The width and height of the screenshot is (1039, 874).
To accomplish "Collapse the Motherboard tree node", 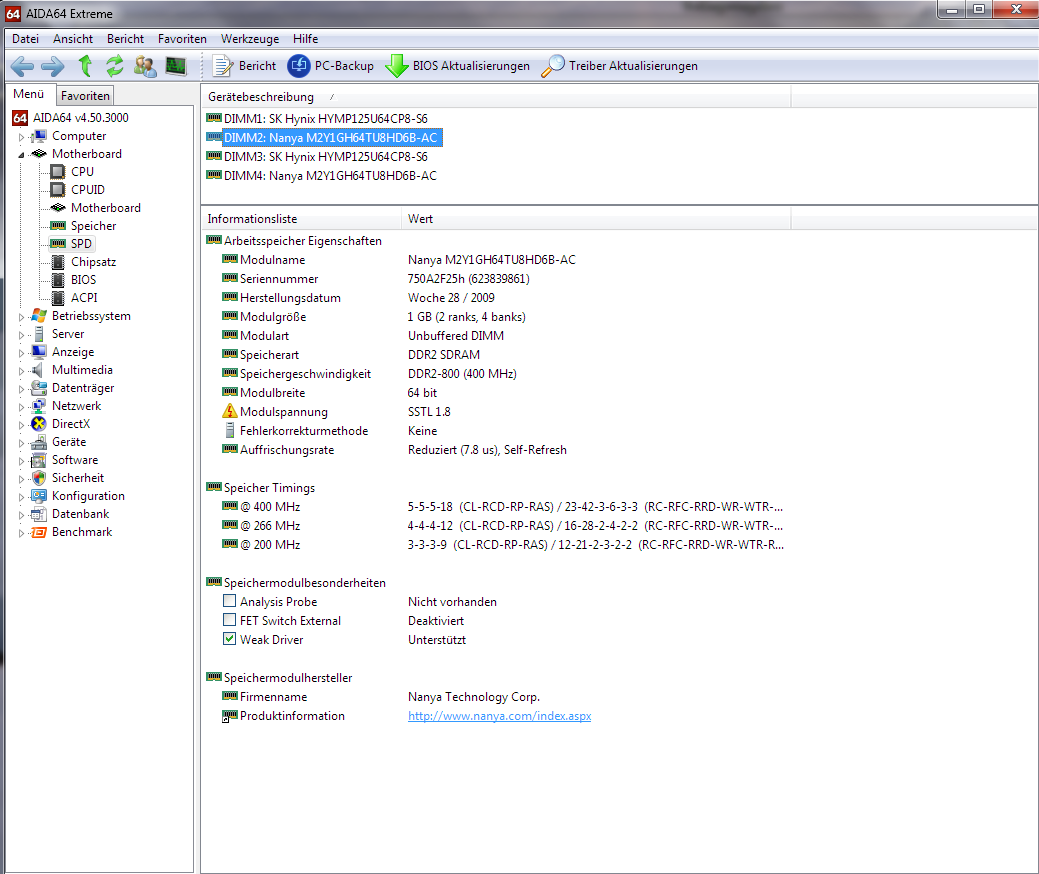I will pos(21,155).
